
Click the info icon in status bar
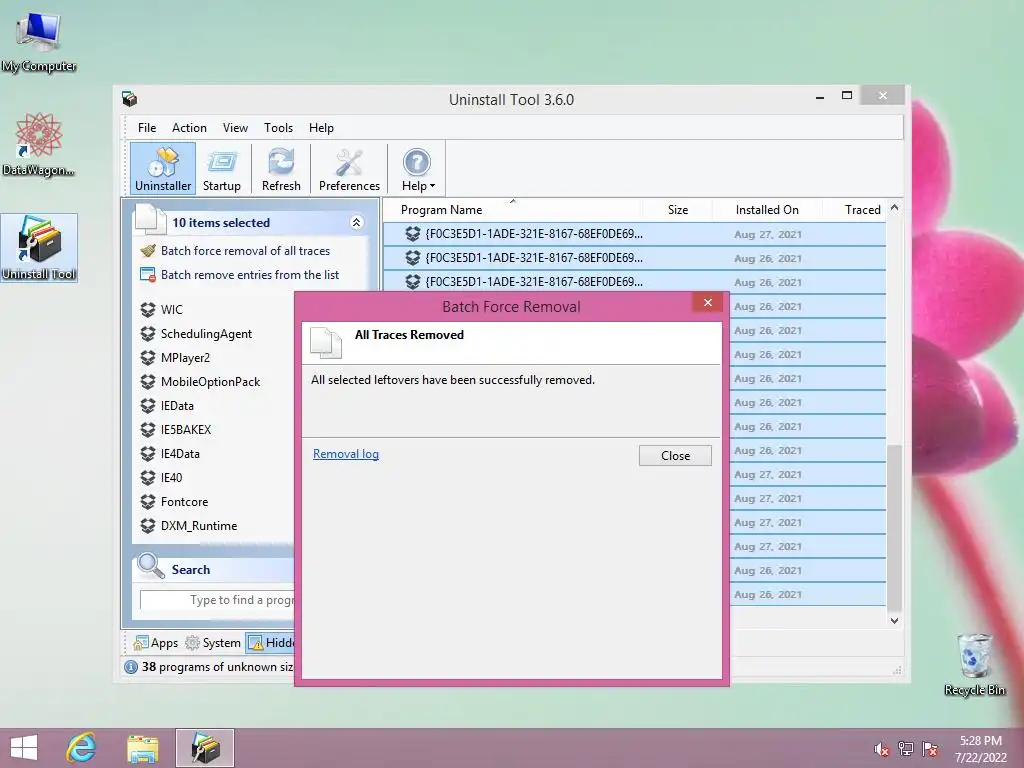131,667
